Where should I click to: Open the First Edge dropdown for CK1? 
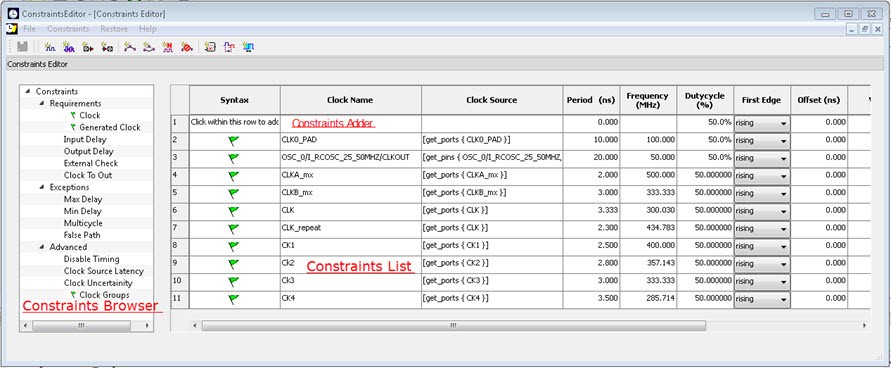761,246
